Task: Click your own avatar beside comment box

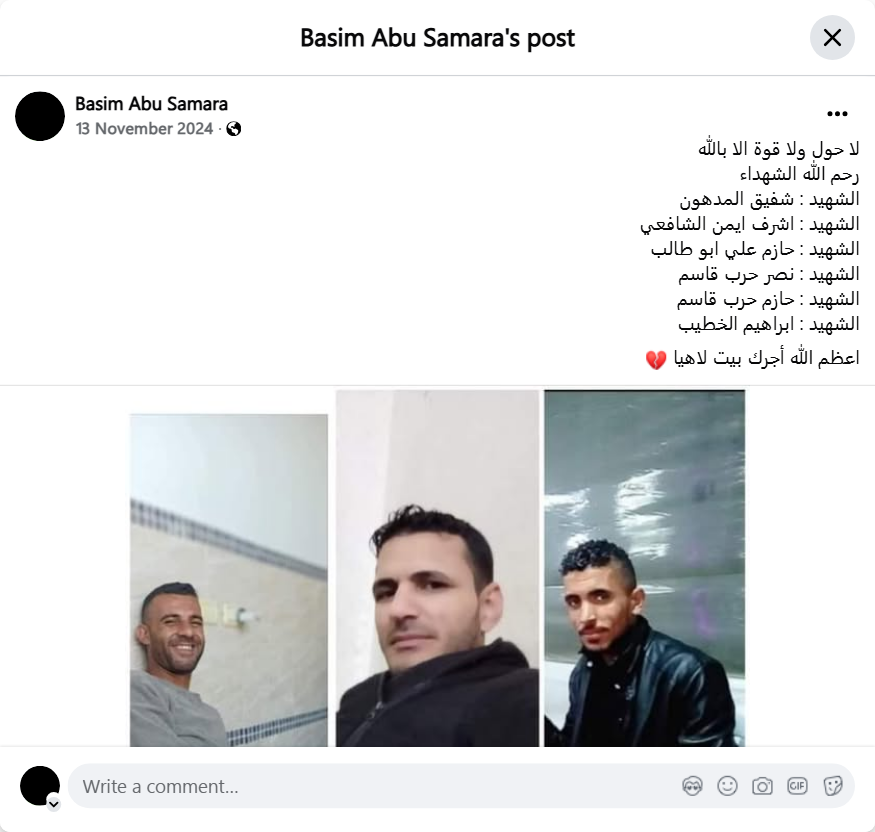Action: coord(40,786)
